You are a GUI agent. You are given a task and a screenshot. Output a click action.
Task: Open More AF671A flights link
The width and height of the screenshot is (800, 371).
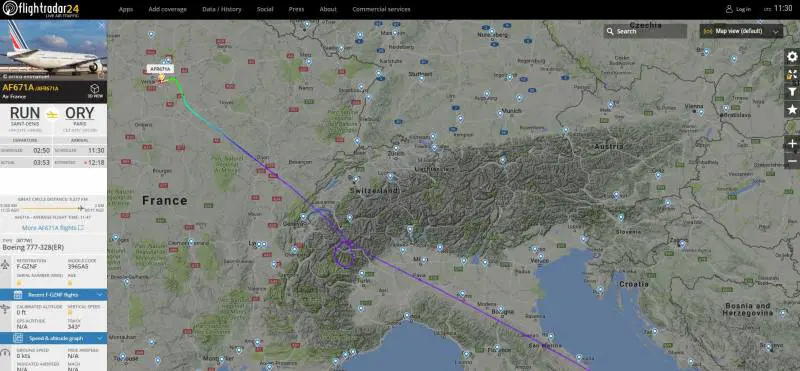point(53,228)
